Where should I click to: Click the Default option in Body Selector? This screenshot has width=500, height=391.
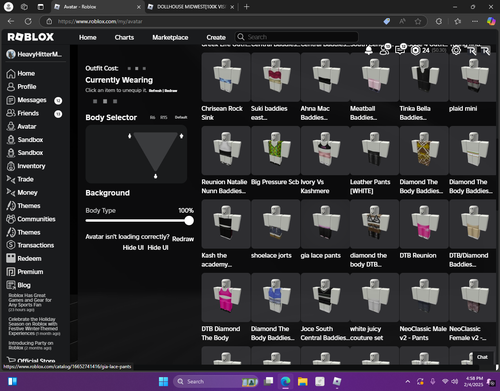click(x=181, y=117)
